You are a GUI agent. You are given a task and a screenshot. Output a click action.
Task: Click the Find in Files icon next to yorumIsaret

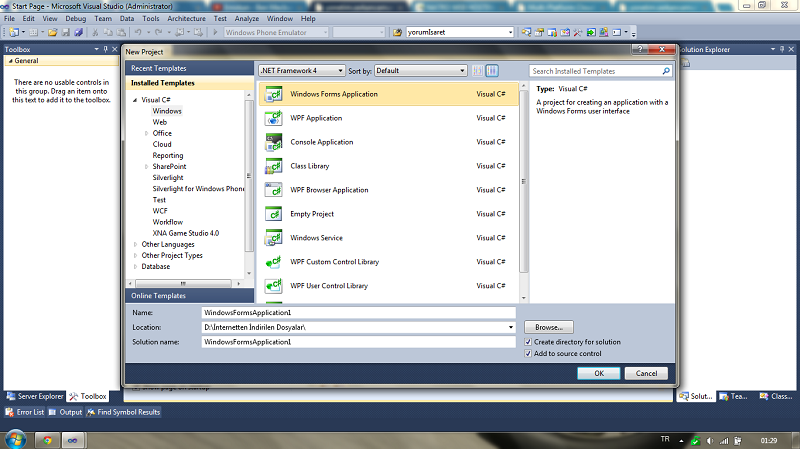[x=397, y=32]
